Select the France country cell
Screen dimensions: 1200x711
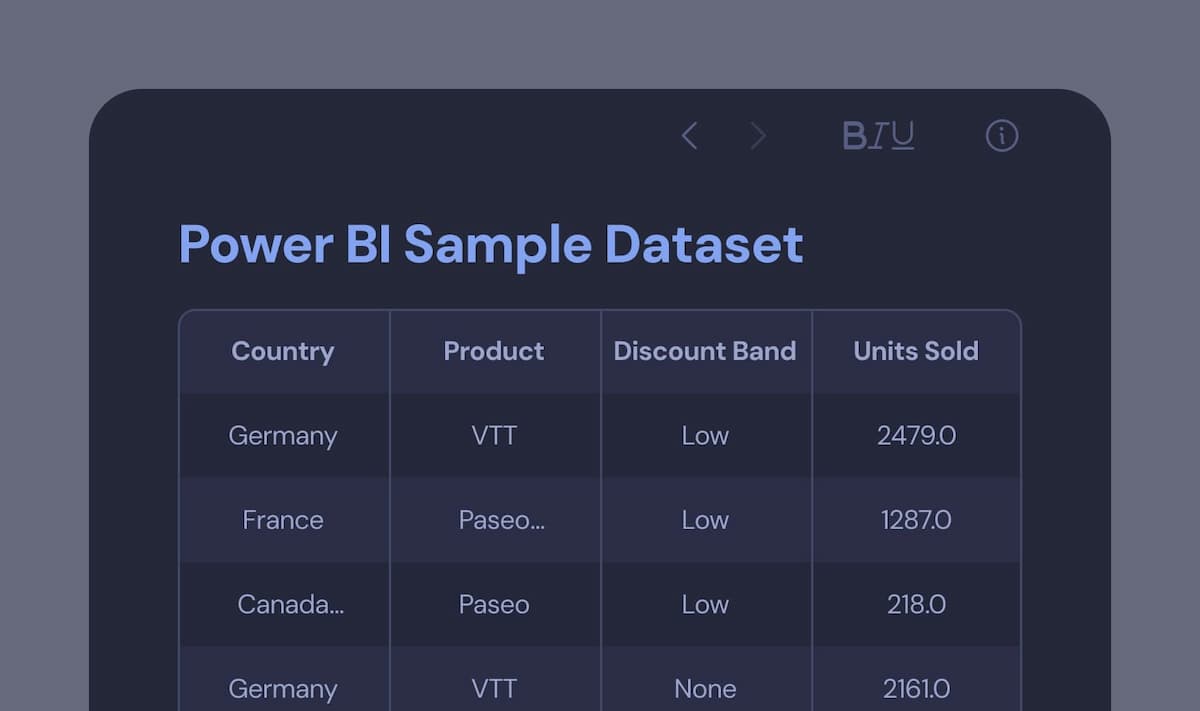tap(283, 520)
